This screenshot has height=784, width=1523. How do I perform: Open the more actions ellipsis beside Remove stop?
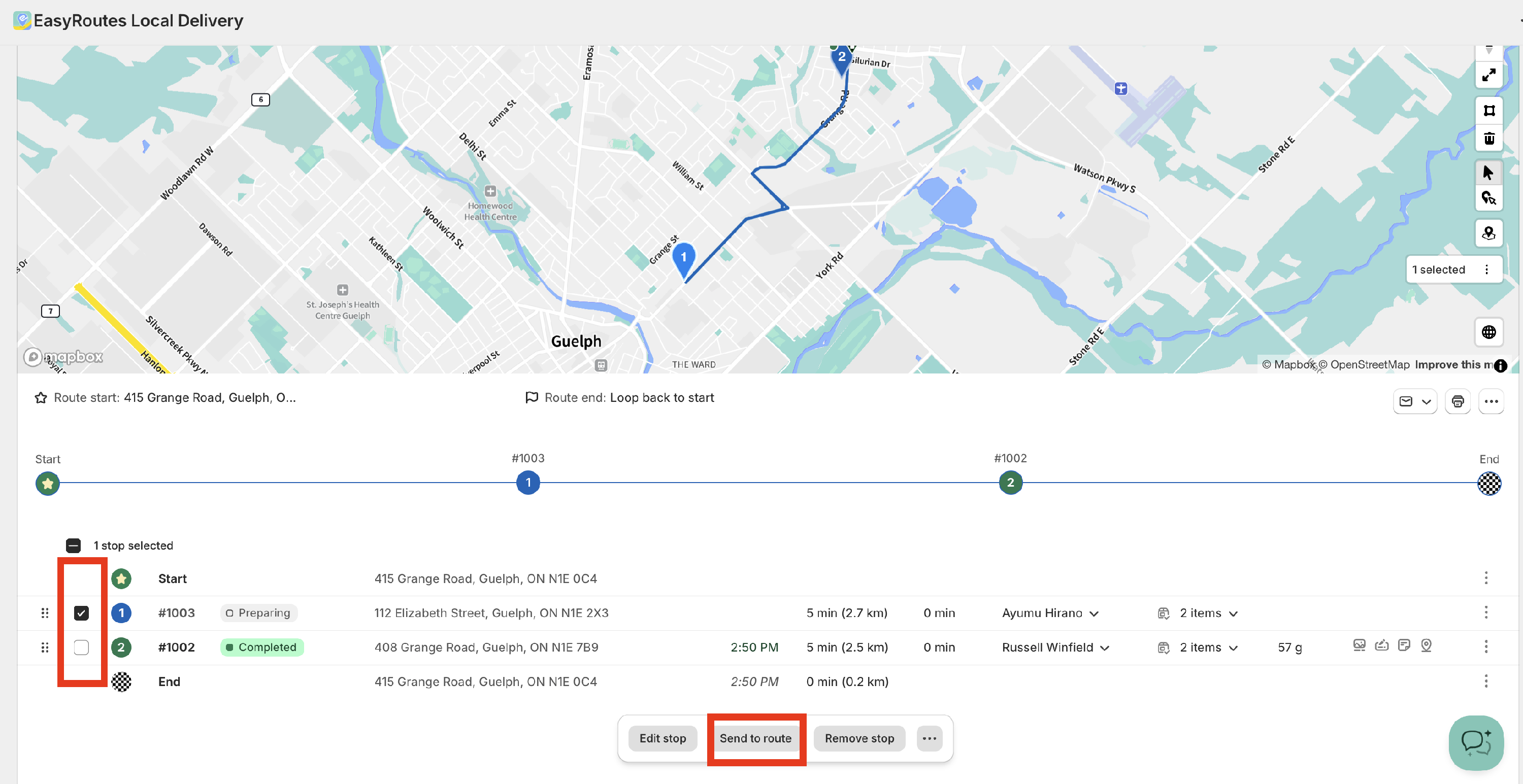click(x=930, y=738)
